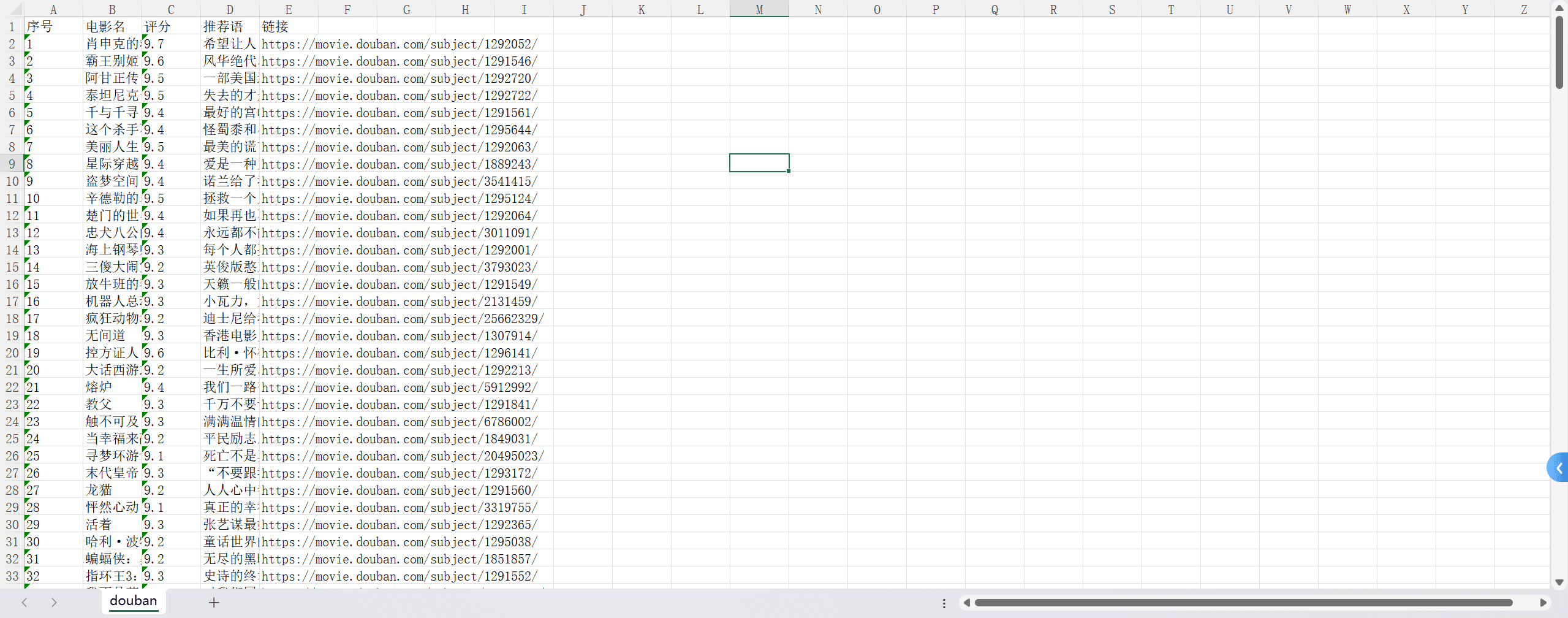The height and width of the screenshot is (618, 1568).
Task: Add a new sheet with plus icon
Action: [x=213, y=603]
